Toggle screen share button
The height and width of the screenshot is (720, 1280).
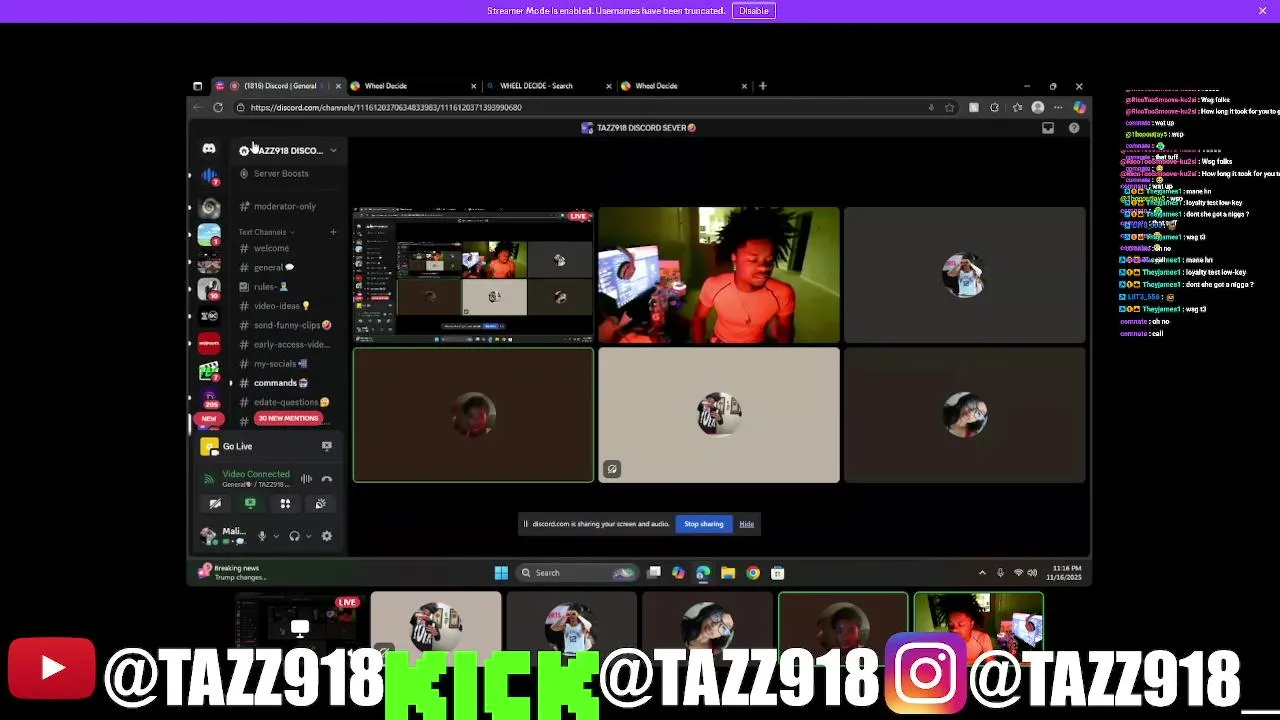pyautogui.click(x=250, y=504)
